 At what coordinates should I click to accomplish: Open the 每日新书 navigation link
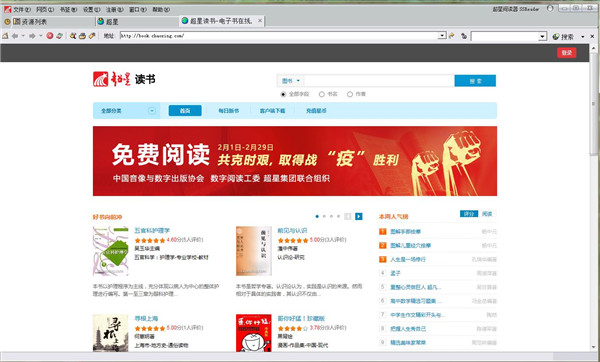228,111
